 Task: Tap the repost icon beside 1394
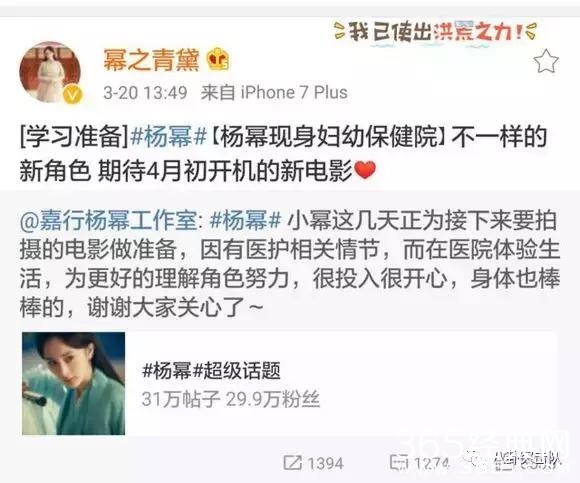(292, 463)
